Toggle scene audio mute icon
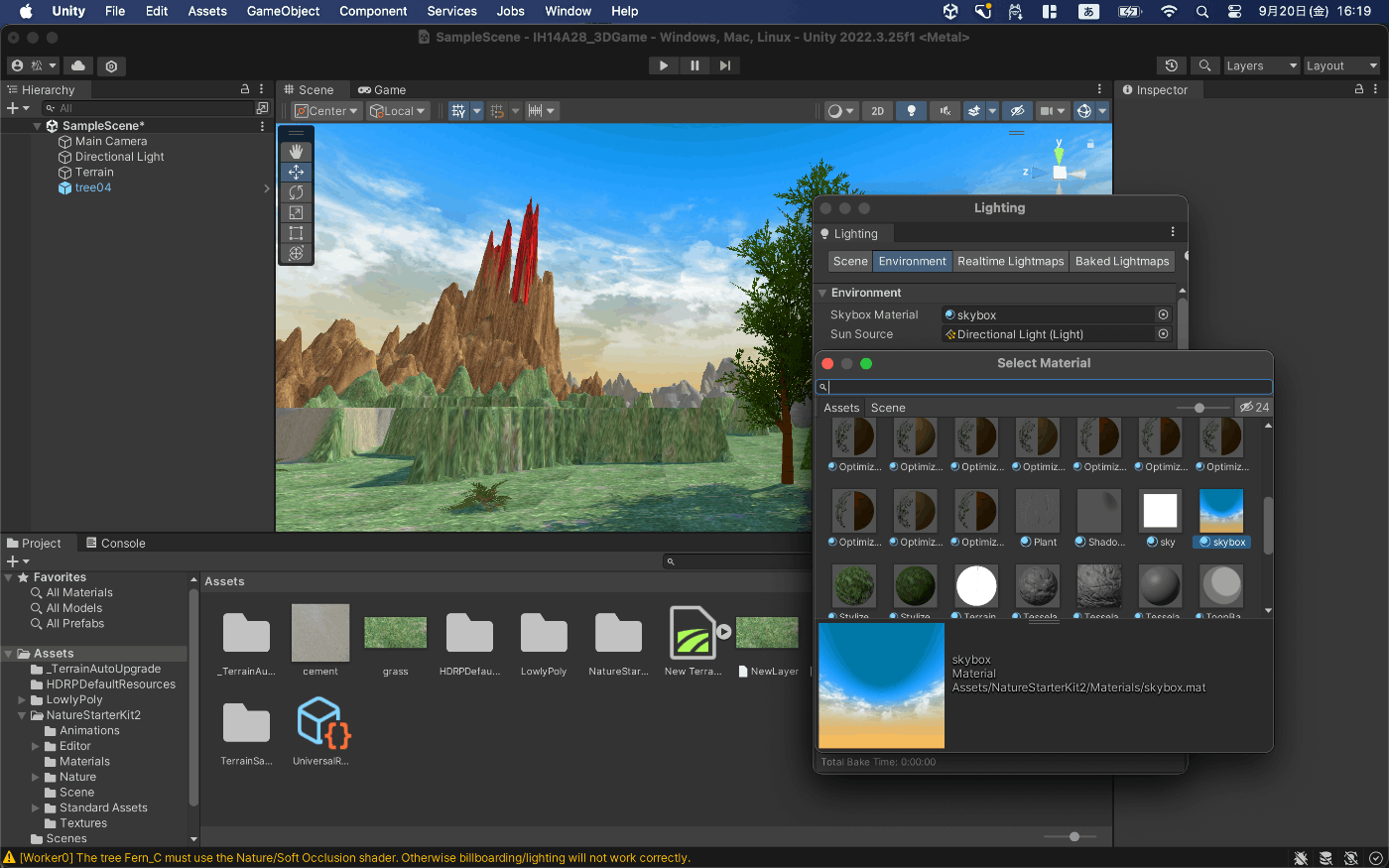1389x868 pixels. [x=945, y=111]
